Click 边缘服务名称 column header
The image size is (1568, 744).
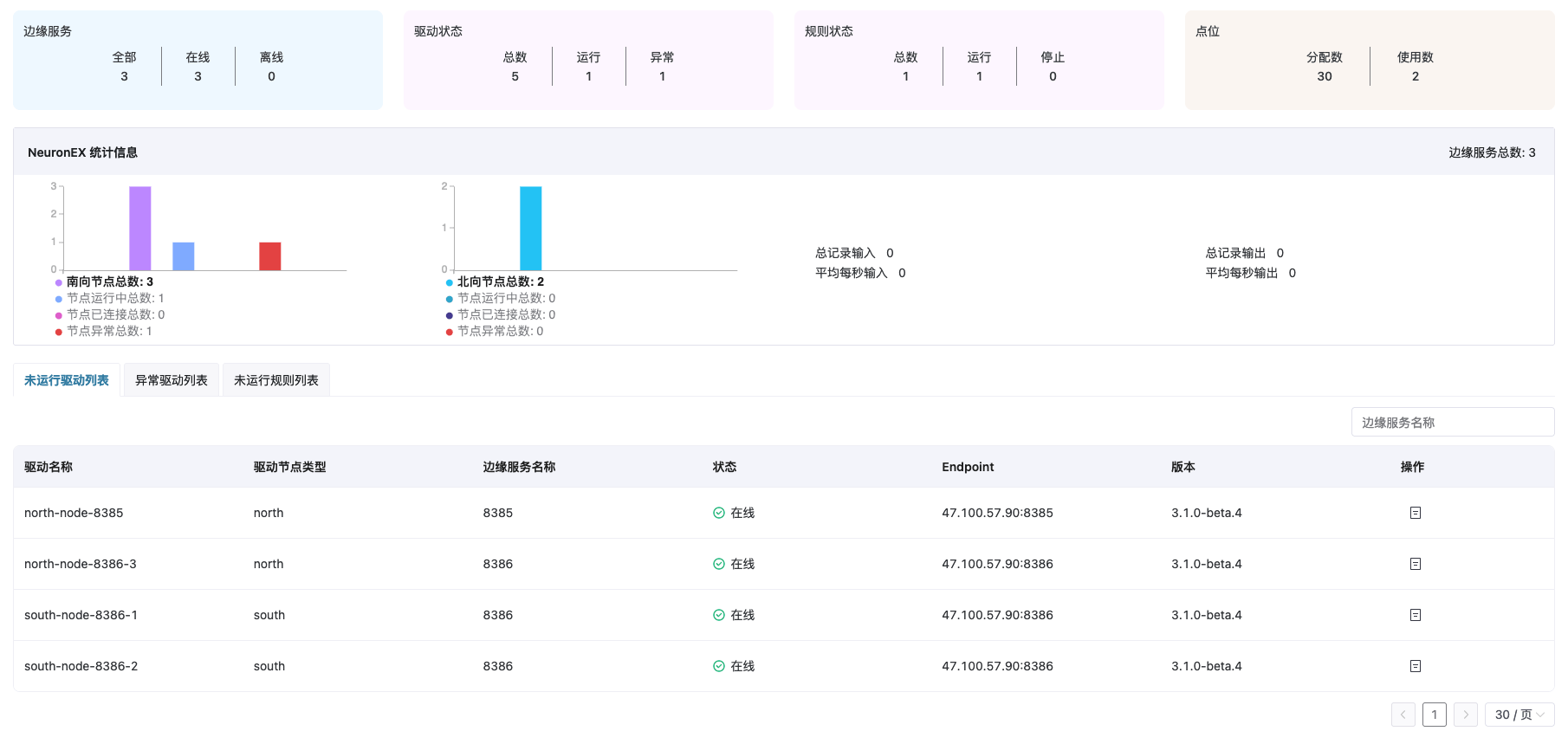[519, 467]
